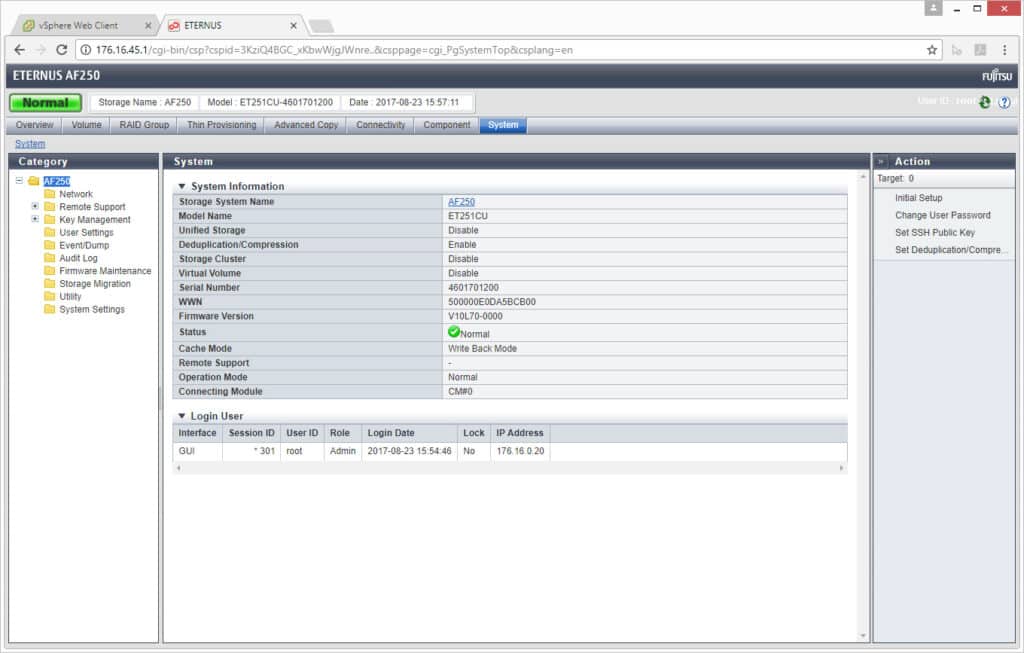The height and width of the screenshot is (653, 1024).
Task: Click Login User table scroll right arrow
Action: click(x=841, y=468)
